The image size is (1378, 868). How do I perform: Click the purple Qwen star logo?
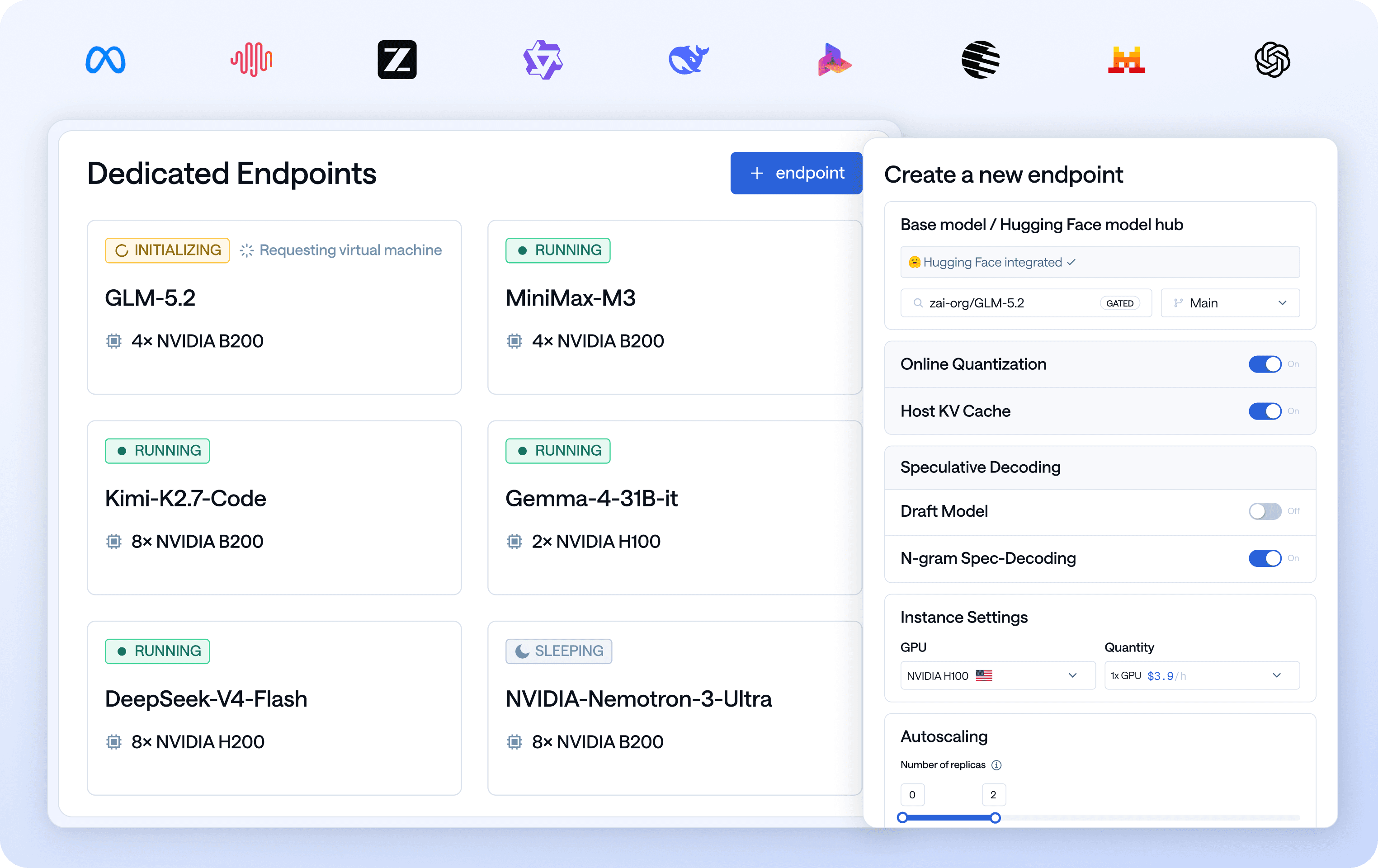click(543, 60)
